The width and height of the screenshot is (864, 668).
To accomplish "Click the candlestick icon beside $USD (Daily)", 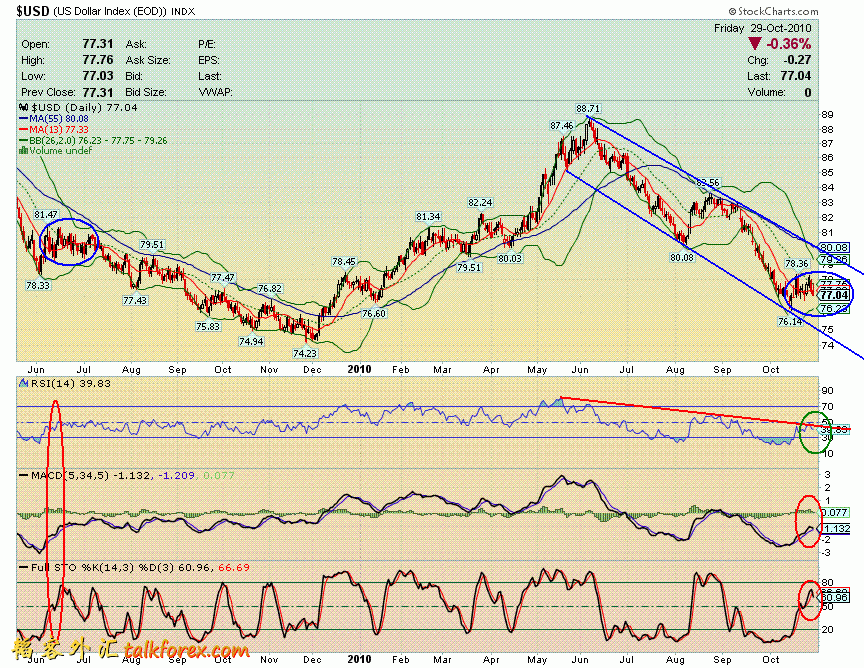I will (24, 107).
